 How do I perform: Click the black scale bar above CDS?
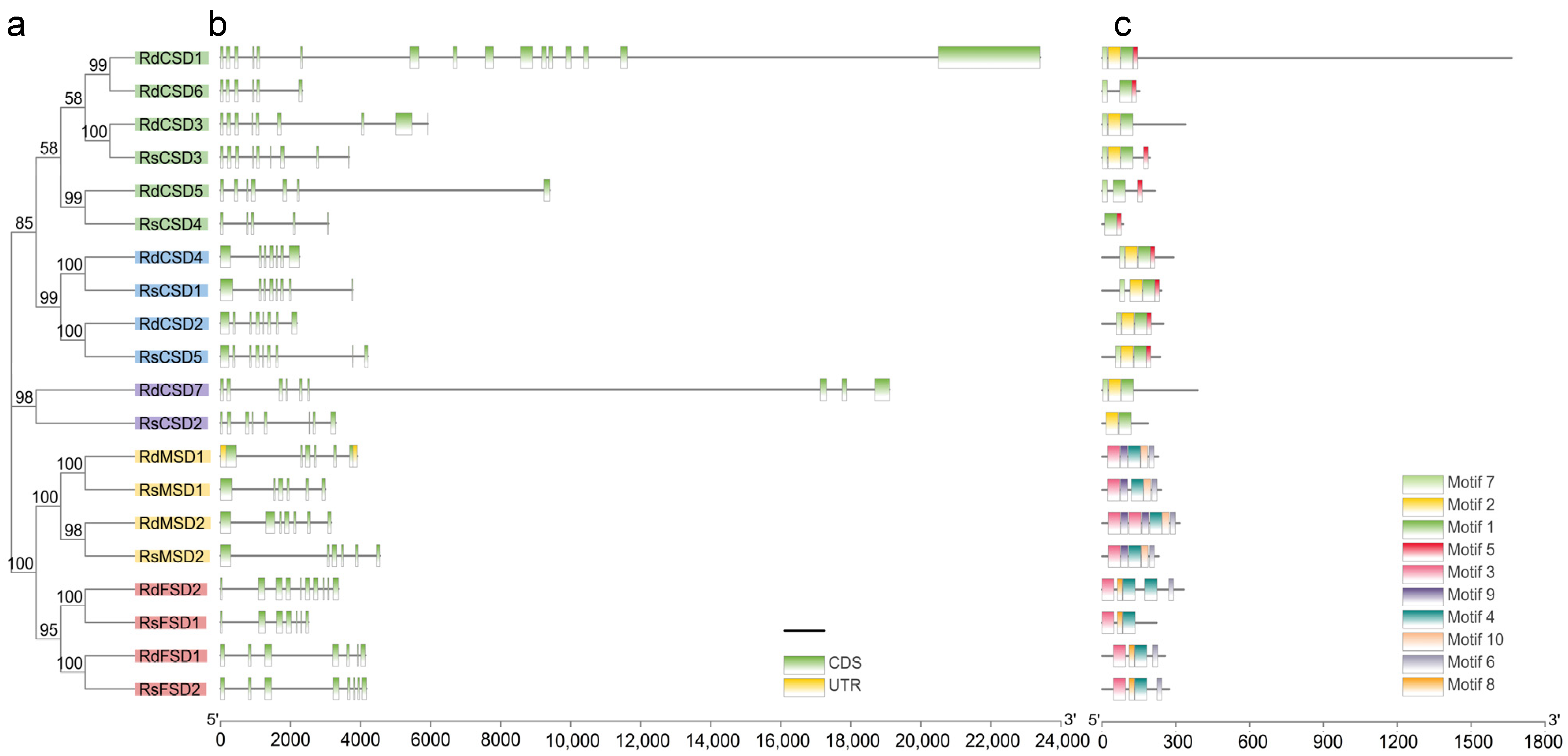coord(804,631)
